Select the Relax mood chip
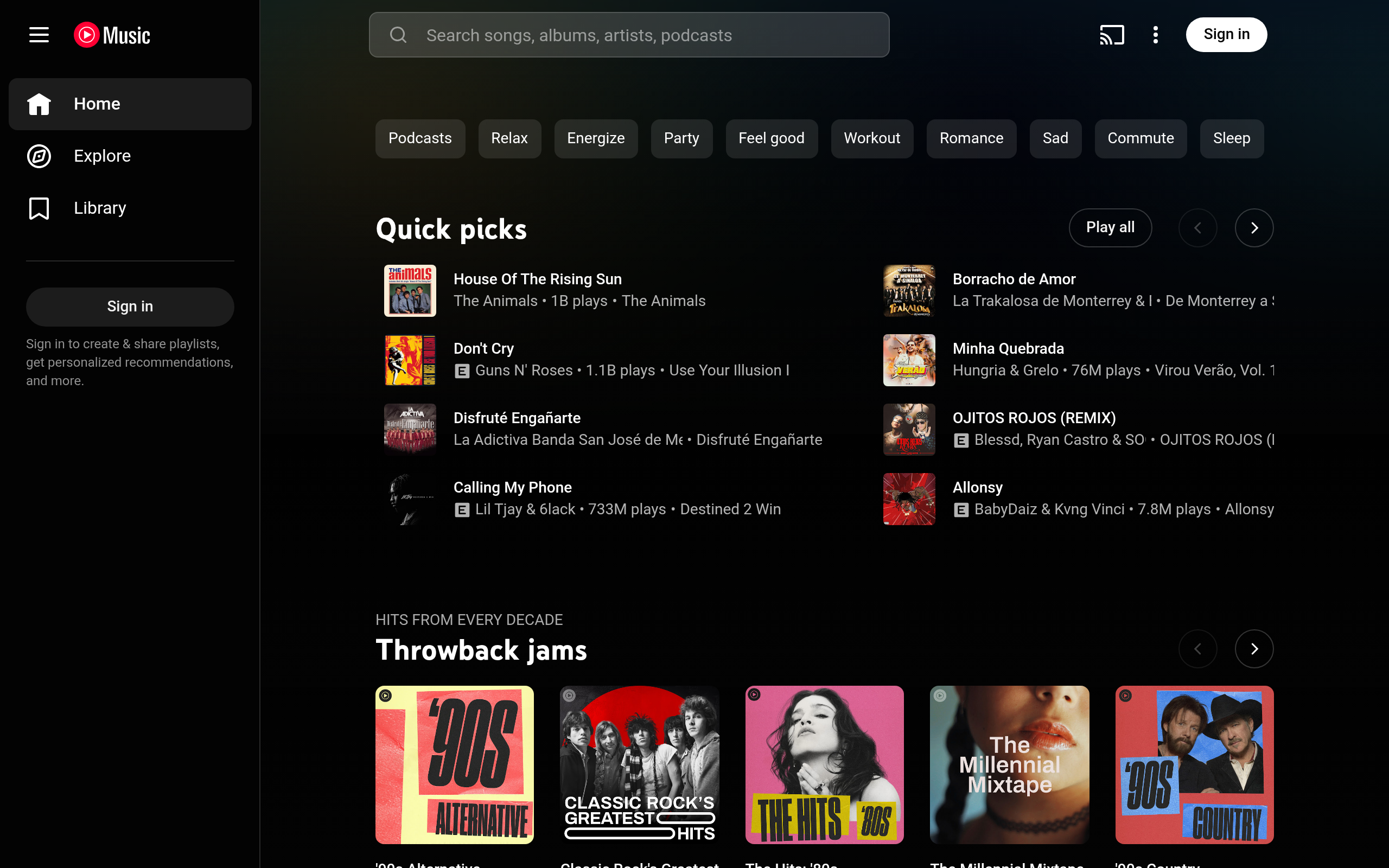 (x=509, y=138)
